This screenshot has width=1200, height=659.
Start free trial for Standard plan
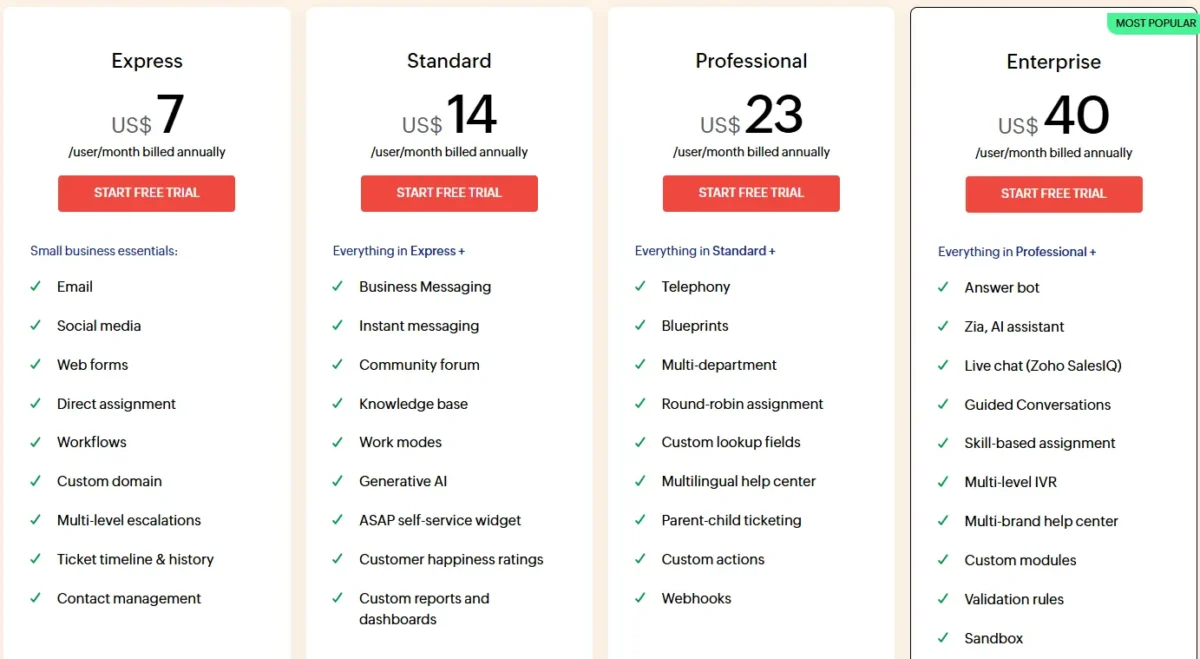(449, 193)
